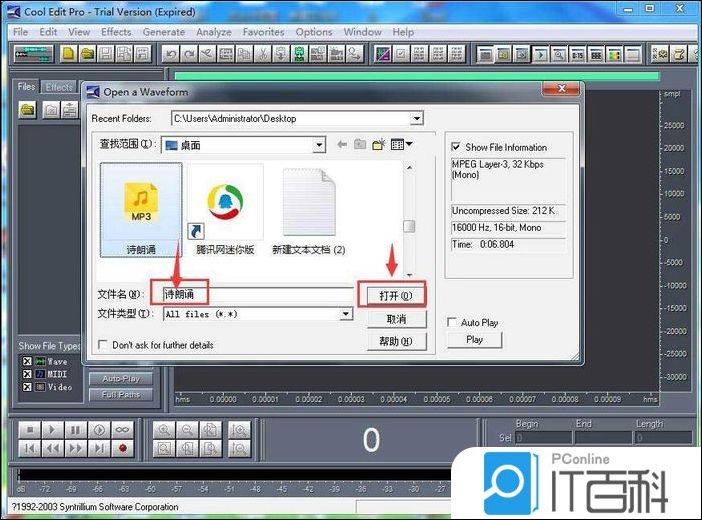
Task: Toggle the Wave file type checkbox
Action: tap(27, 361)
